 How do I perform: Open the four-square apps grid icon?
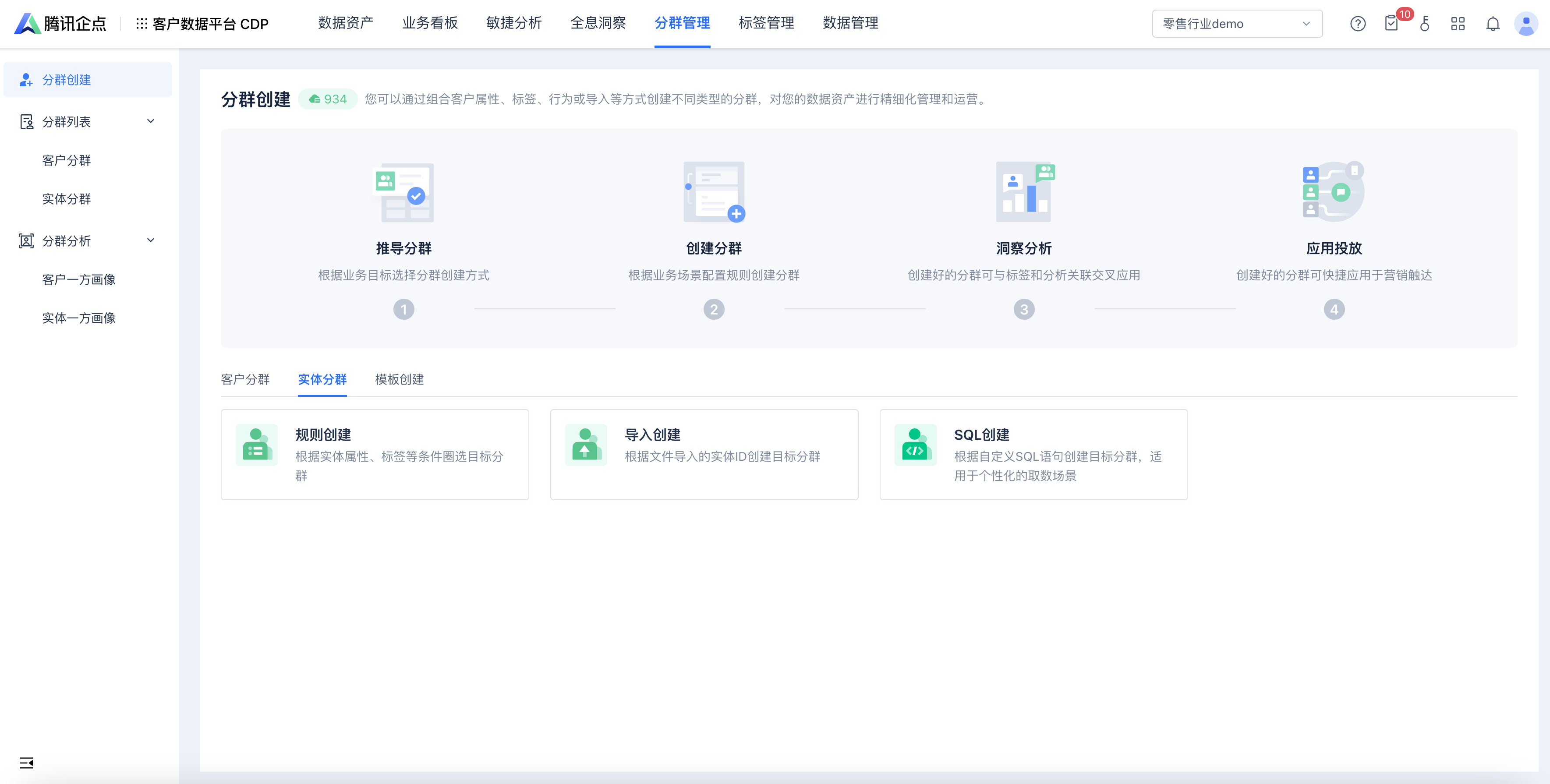[1457, 24]
